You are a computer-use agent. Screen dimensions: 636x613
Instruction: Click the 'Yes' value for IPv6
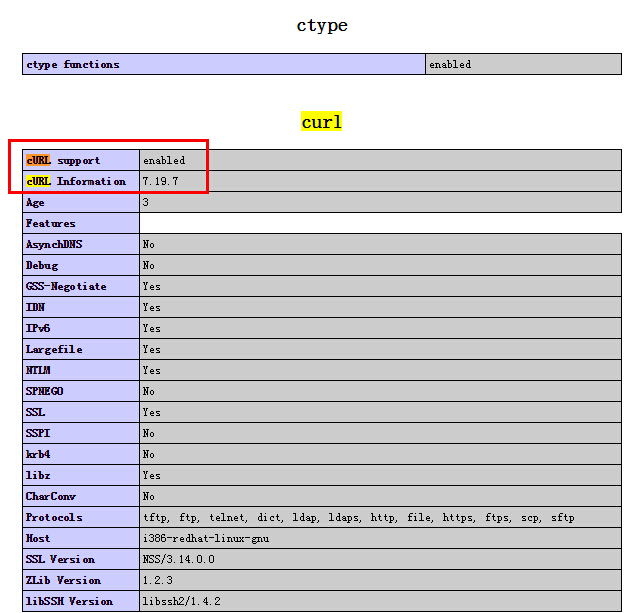coord(151,328)
